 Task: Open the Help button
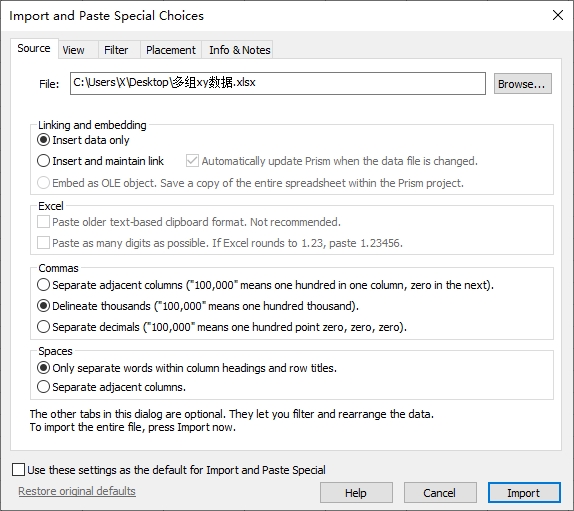(x=356, y=492)
